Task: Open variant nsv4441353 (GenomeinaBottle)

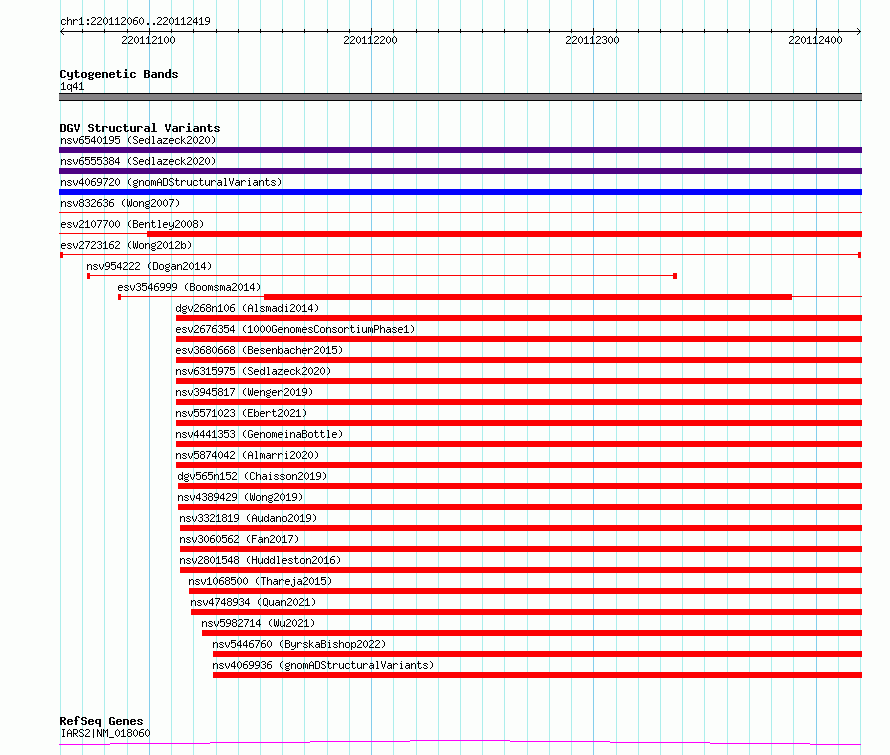Action: tap(259, 434)
